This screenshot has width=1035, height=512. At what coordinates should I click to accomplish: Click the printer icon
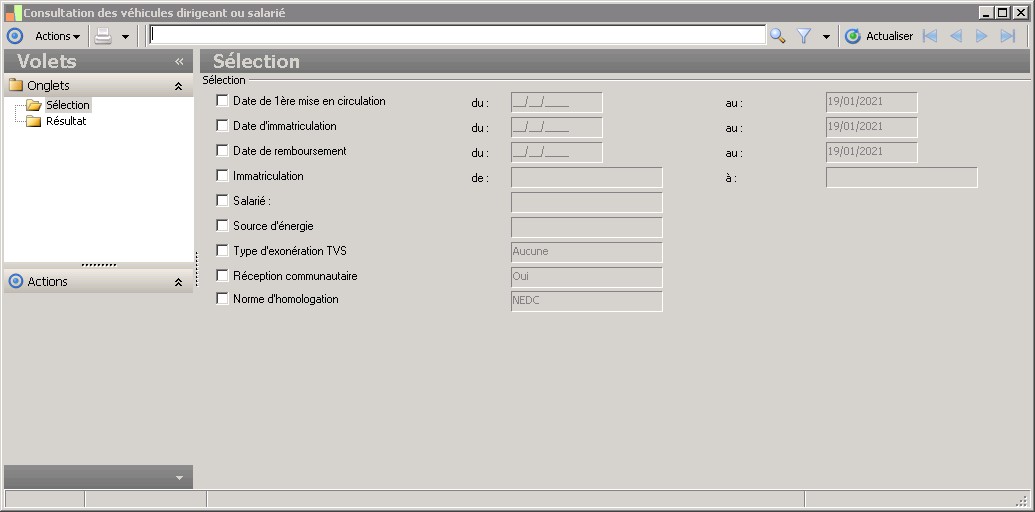(x=103, y=36)
